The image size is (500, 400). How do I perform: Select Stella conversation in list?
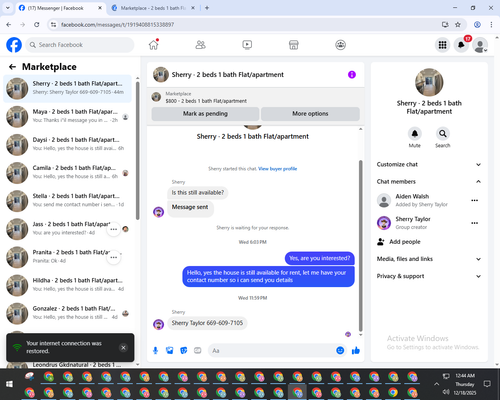(68, 201)
